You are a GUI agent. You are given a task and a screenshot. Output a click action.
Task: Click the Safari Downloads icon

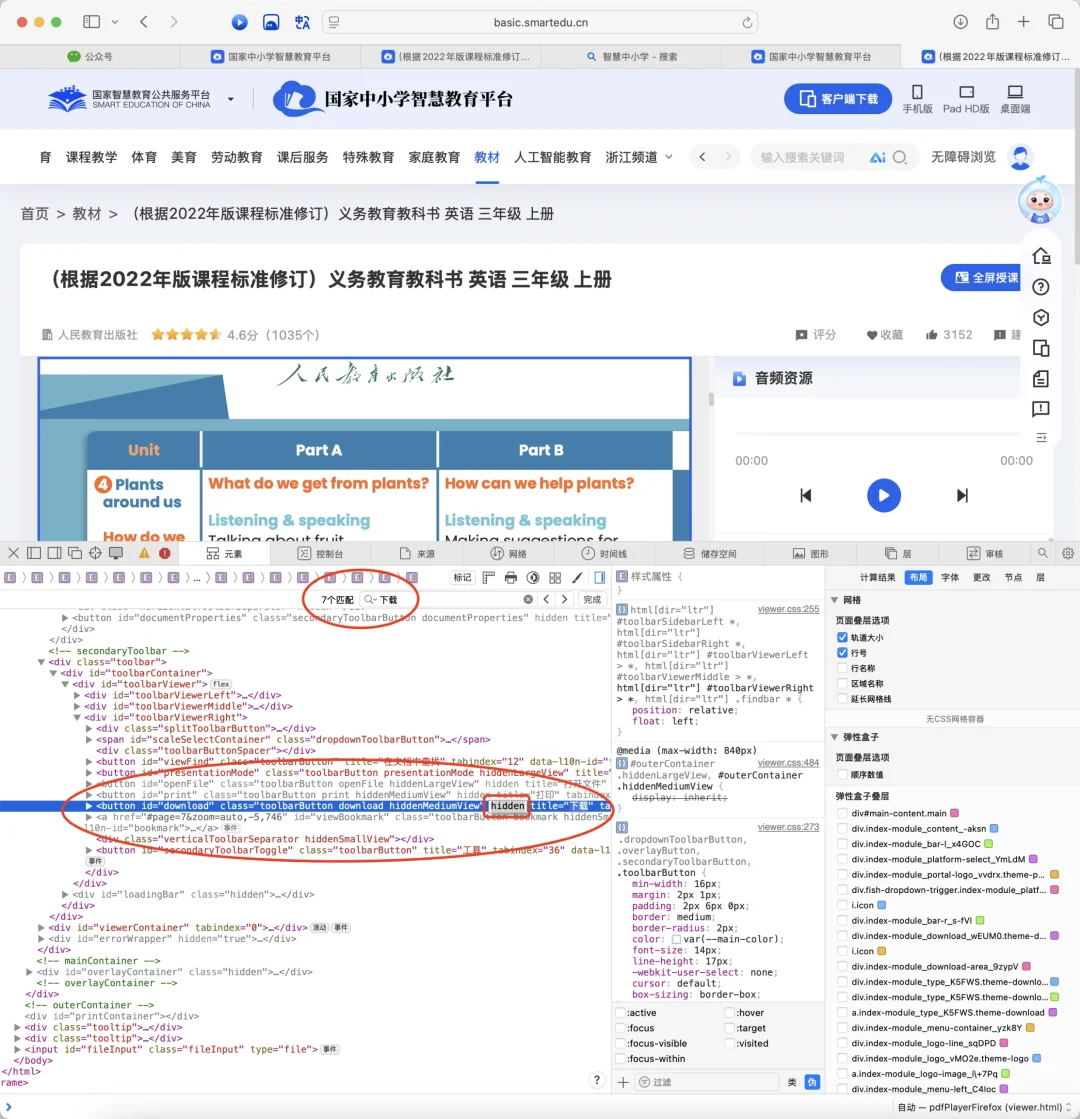[961, 22]
